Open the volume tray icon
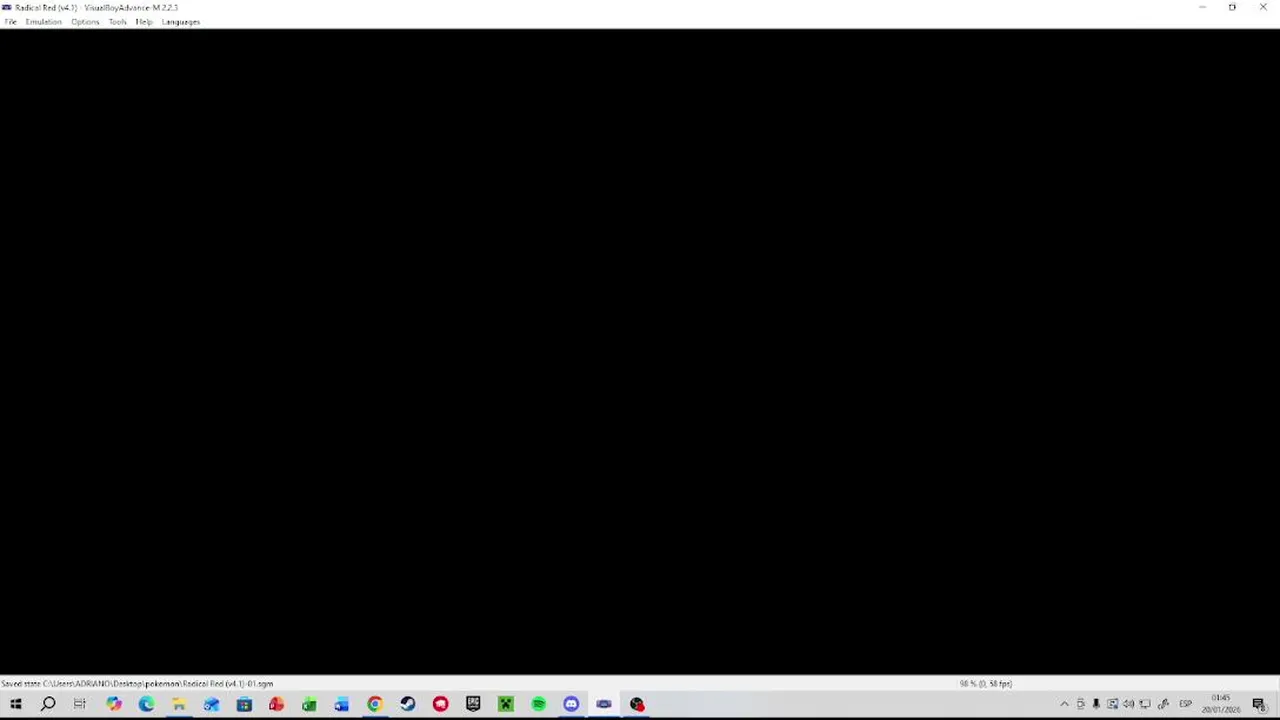The height and width of the screenshot is (720, 1280). point(1129,704)
